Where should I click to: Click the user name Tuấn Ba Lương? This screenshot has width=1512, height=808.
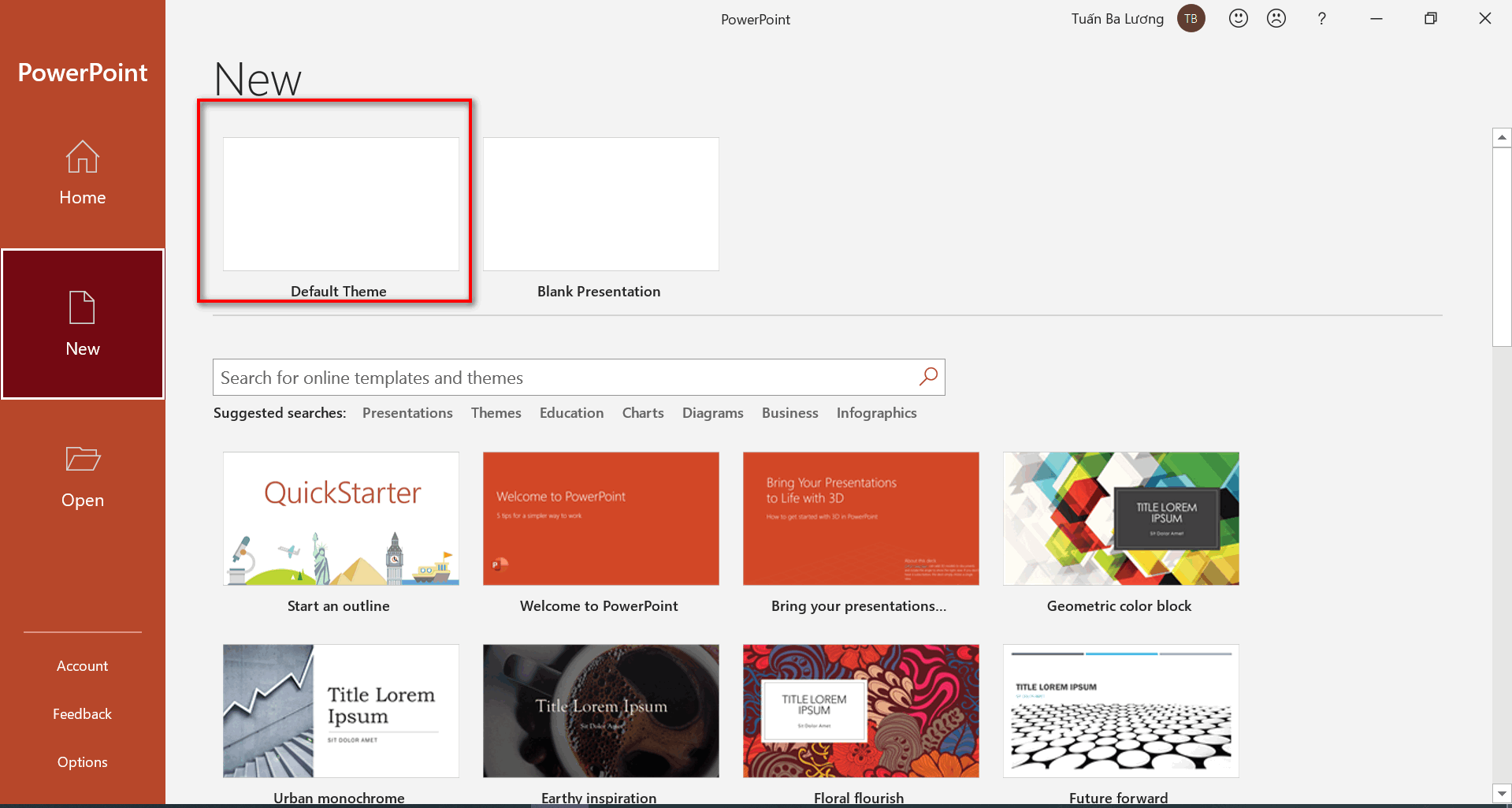(1117, 19)
